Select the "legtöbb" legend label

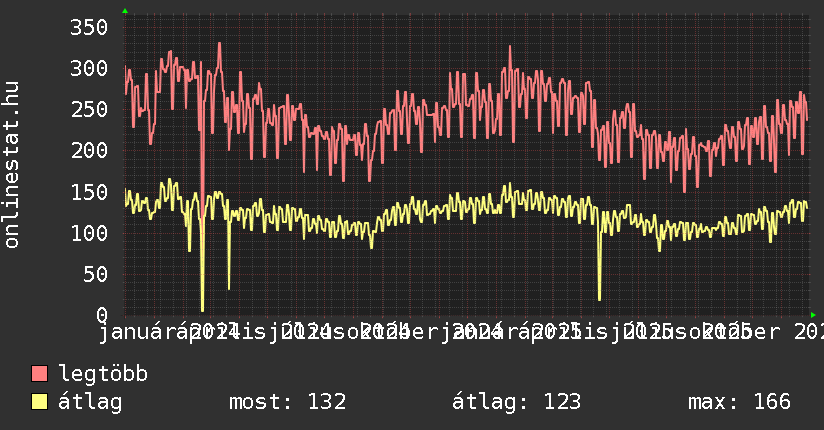pos(103,374)
